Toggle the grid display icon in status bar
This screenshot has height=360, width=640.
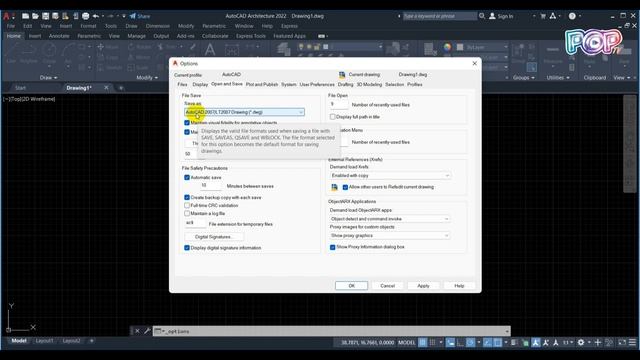click(x=423, y=342)
